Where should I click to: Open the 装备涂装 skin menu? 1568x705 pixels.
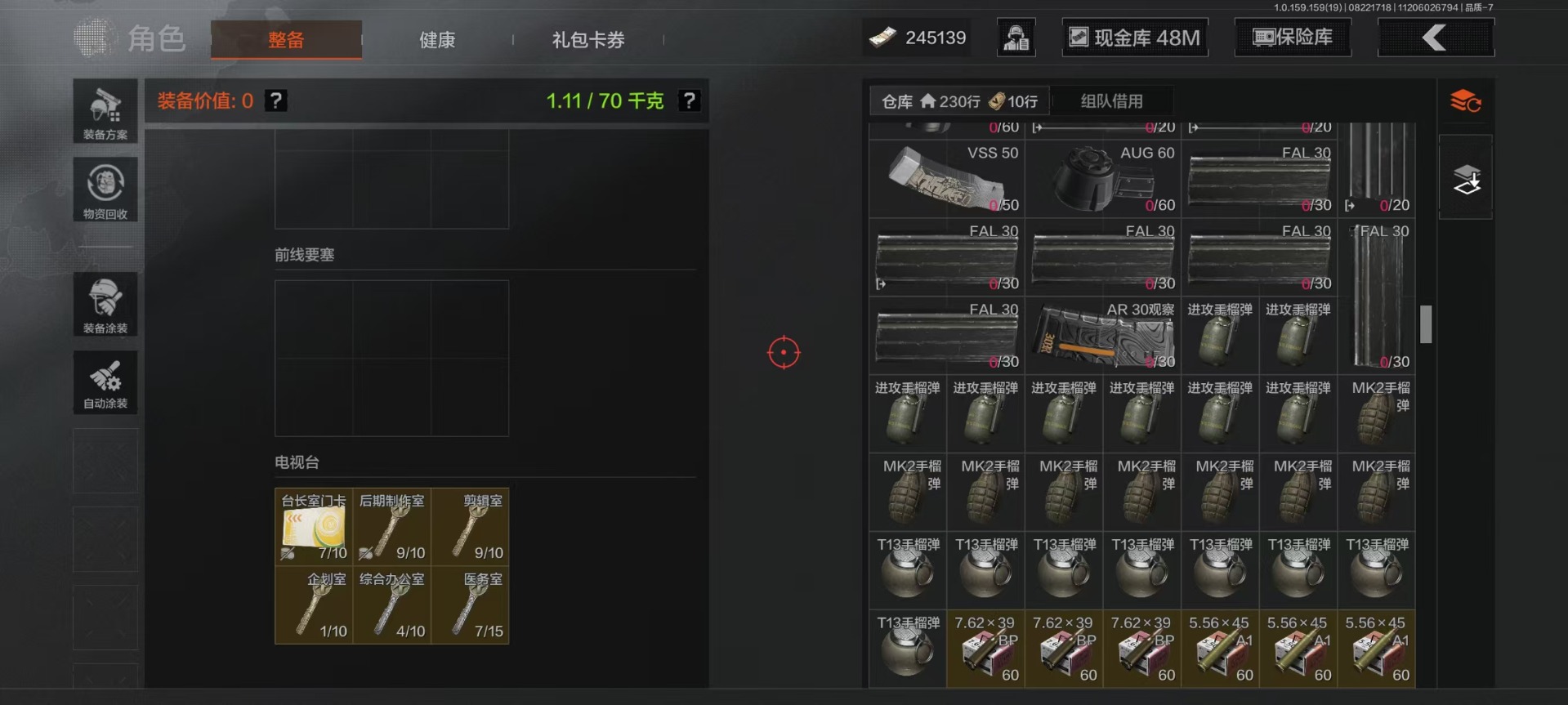(105, 304)
